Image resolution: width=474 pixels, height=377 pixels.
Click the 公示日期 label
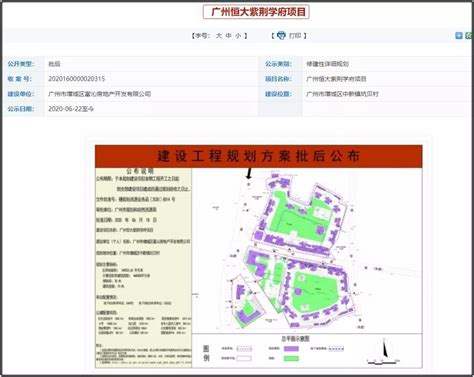[21, 109]
